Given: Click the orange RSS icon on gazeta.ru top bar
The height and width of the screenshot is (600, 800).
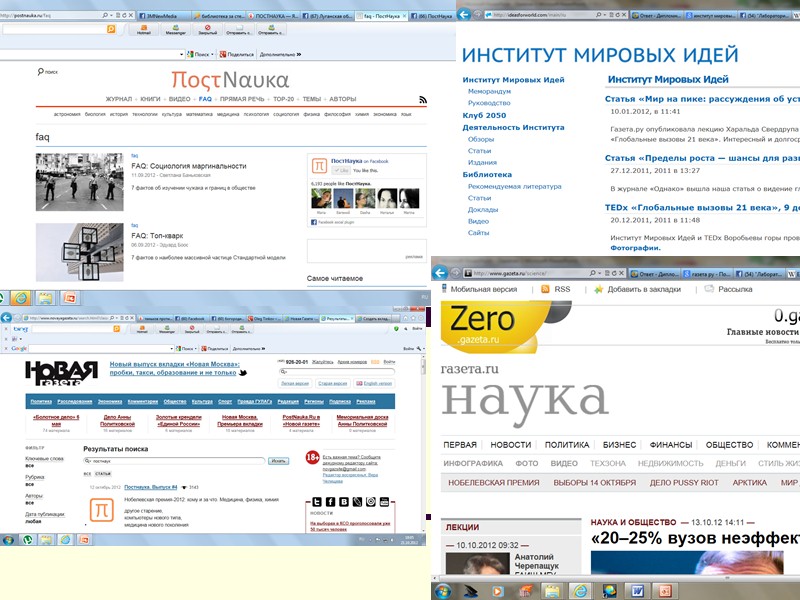Looking at the screenshot, I should pos(545,289).
